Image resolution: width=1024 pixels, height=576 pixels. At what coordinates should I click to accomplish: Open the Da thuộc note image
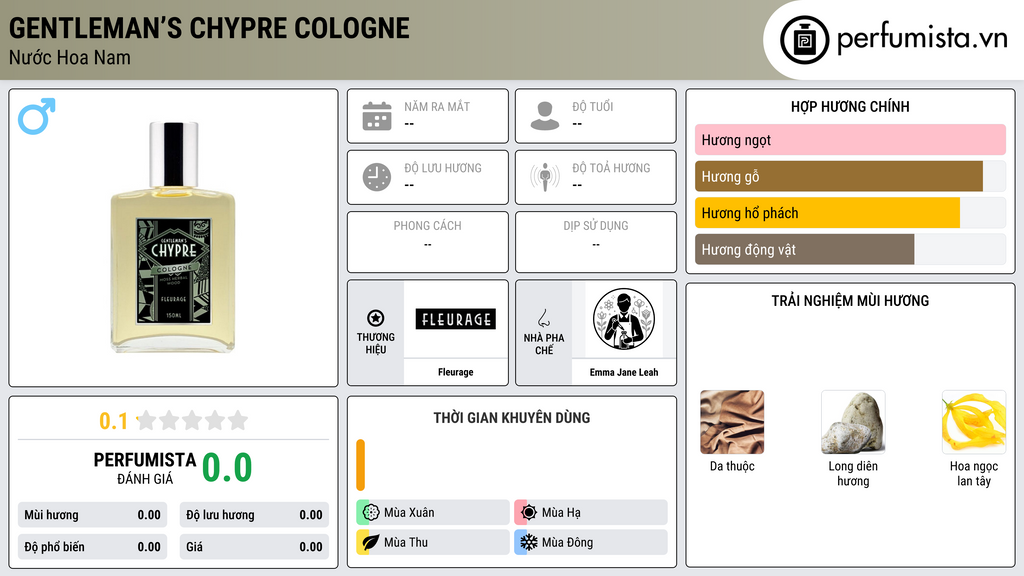tap(732, 422)
